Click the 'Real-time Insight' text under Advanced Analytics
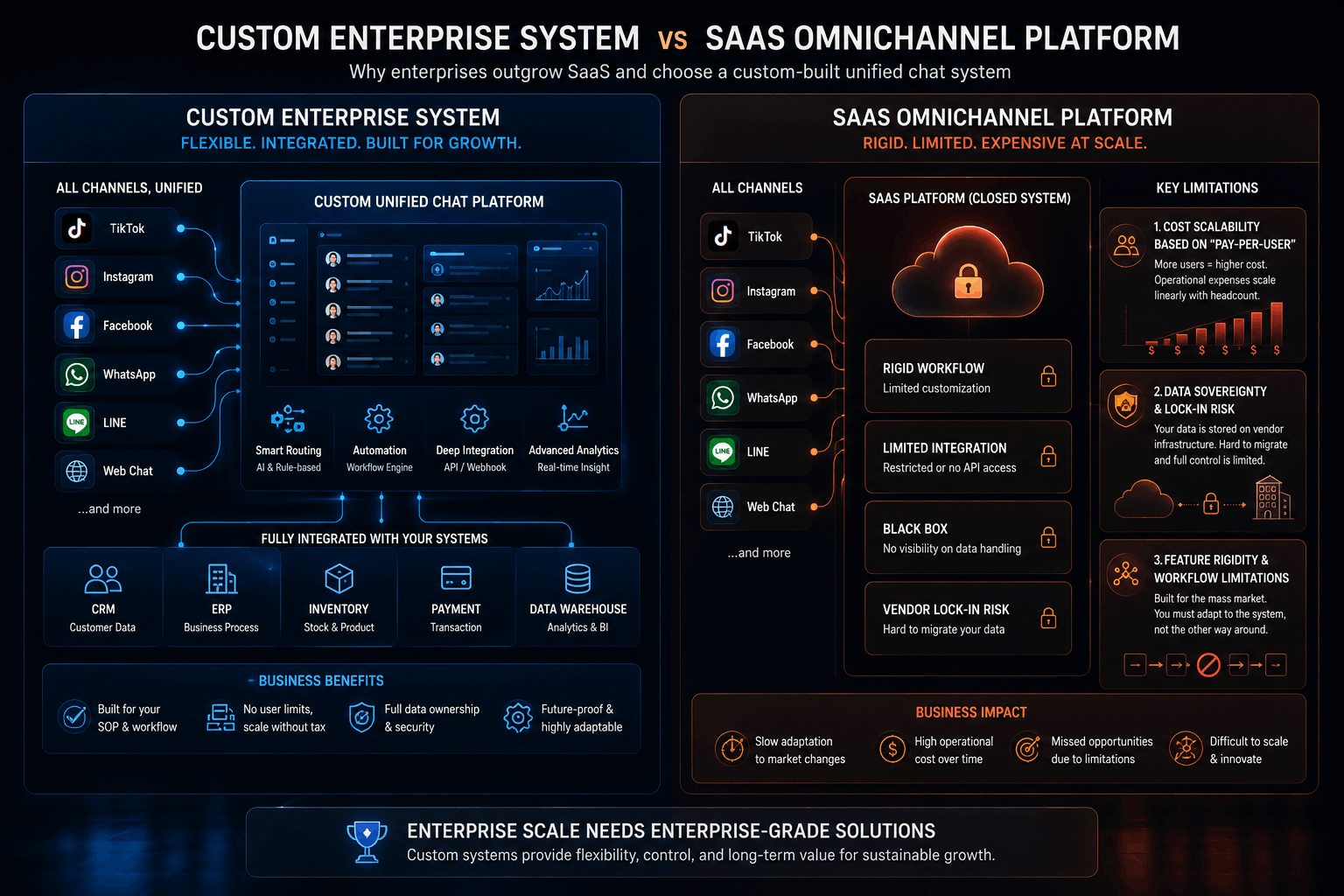Viewport: 1344px width, 896px height. [573, 467]
